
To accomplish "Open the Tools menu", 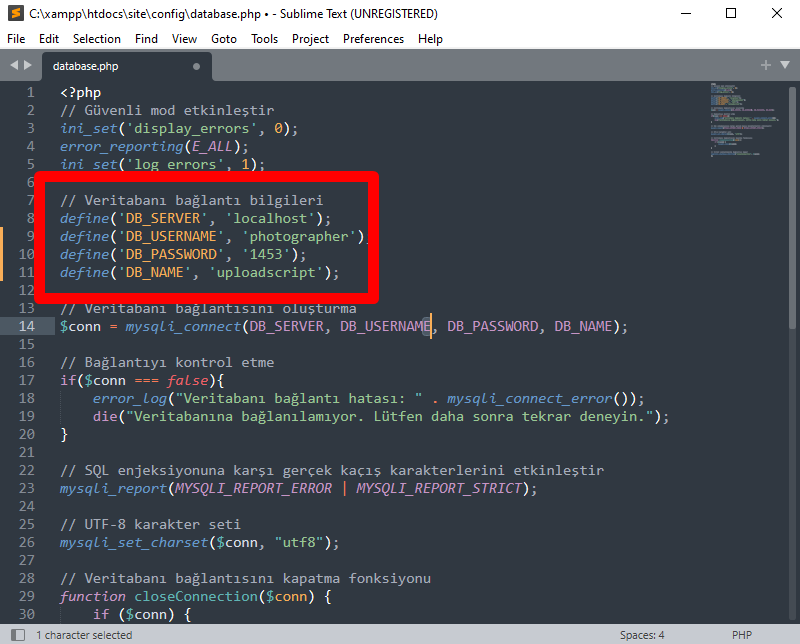I will (264, 39).
